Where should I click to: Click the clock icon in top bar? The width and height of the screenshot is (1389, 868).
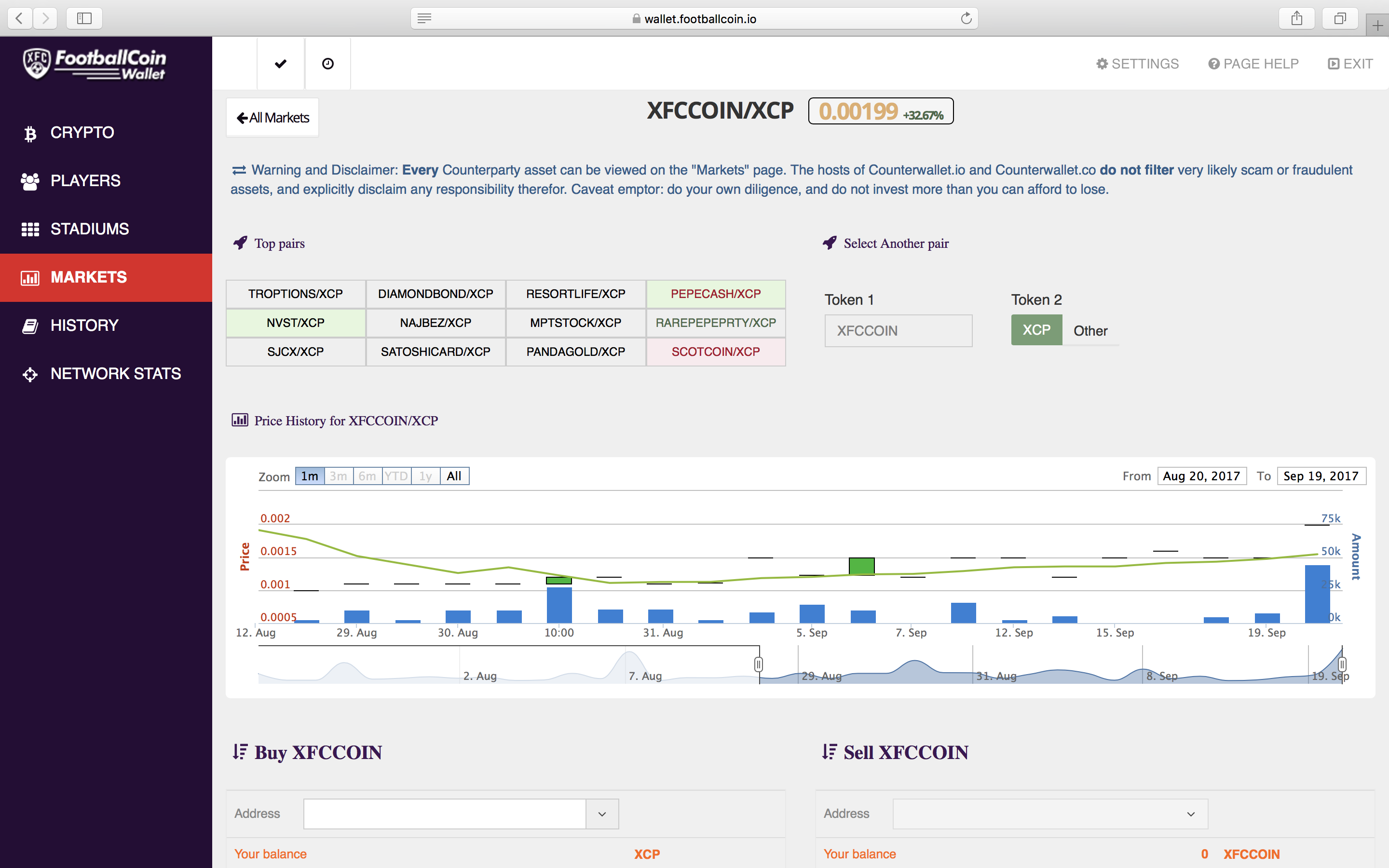(328, 64)
